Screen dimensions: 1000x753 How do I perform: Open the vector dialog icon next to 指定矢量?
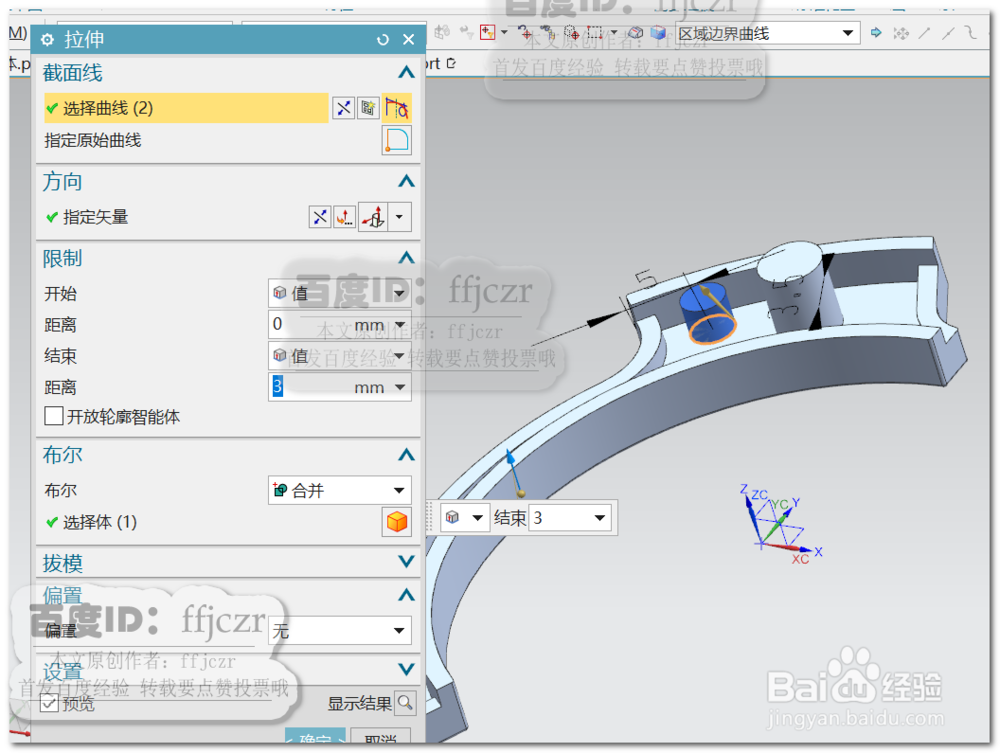coord(344,217)
